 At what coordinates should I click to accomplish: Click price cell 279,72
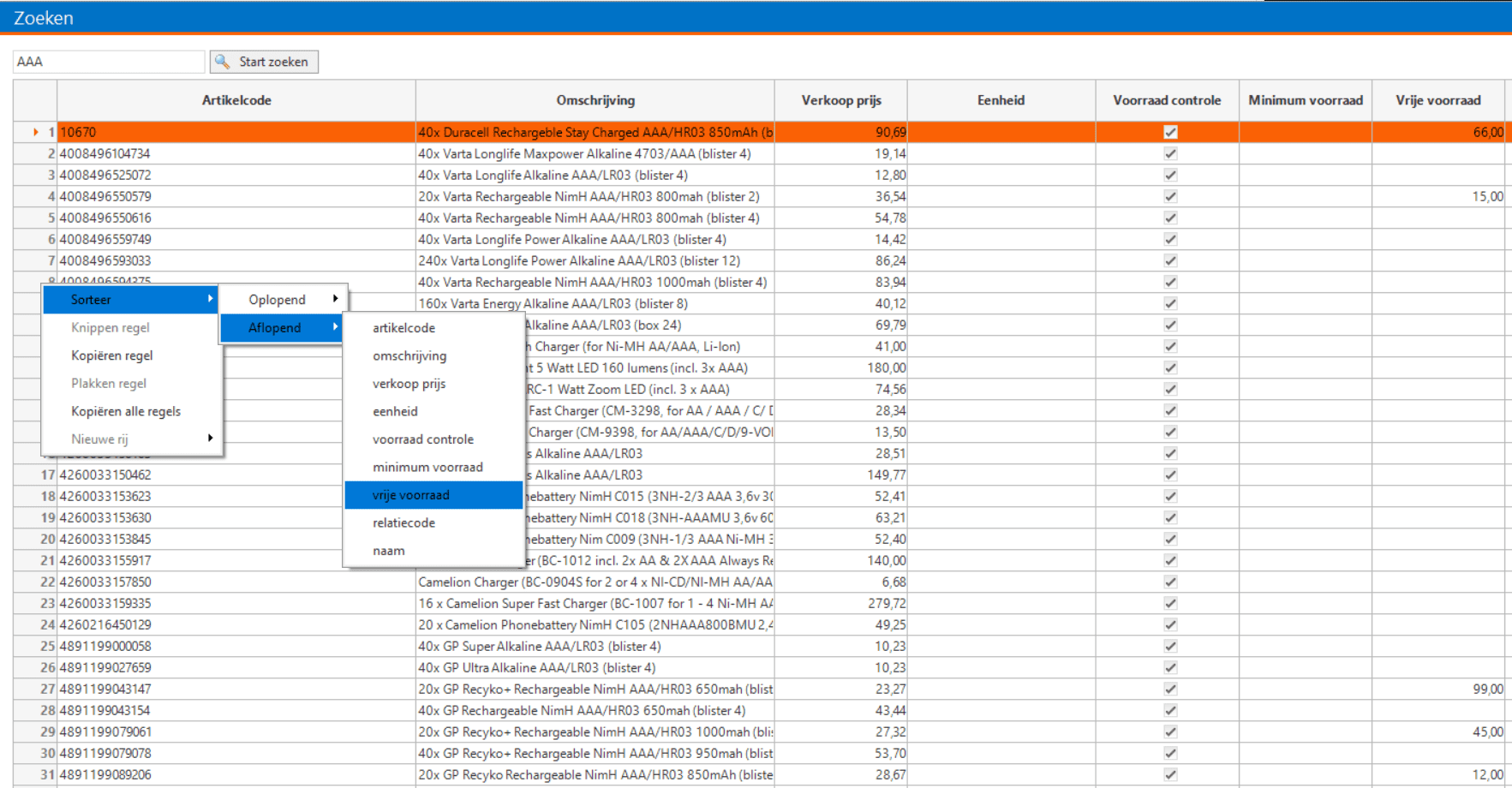[x=841, y=603]
